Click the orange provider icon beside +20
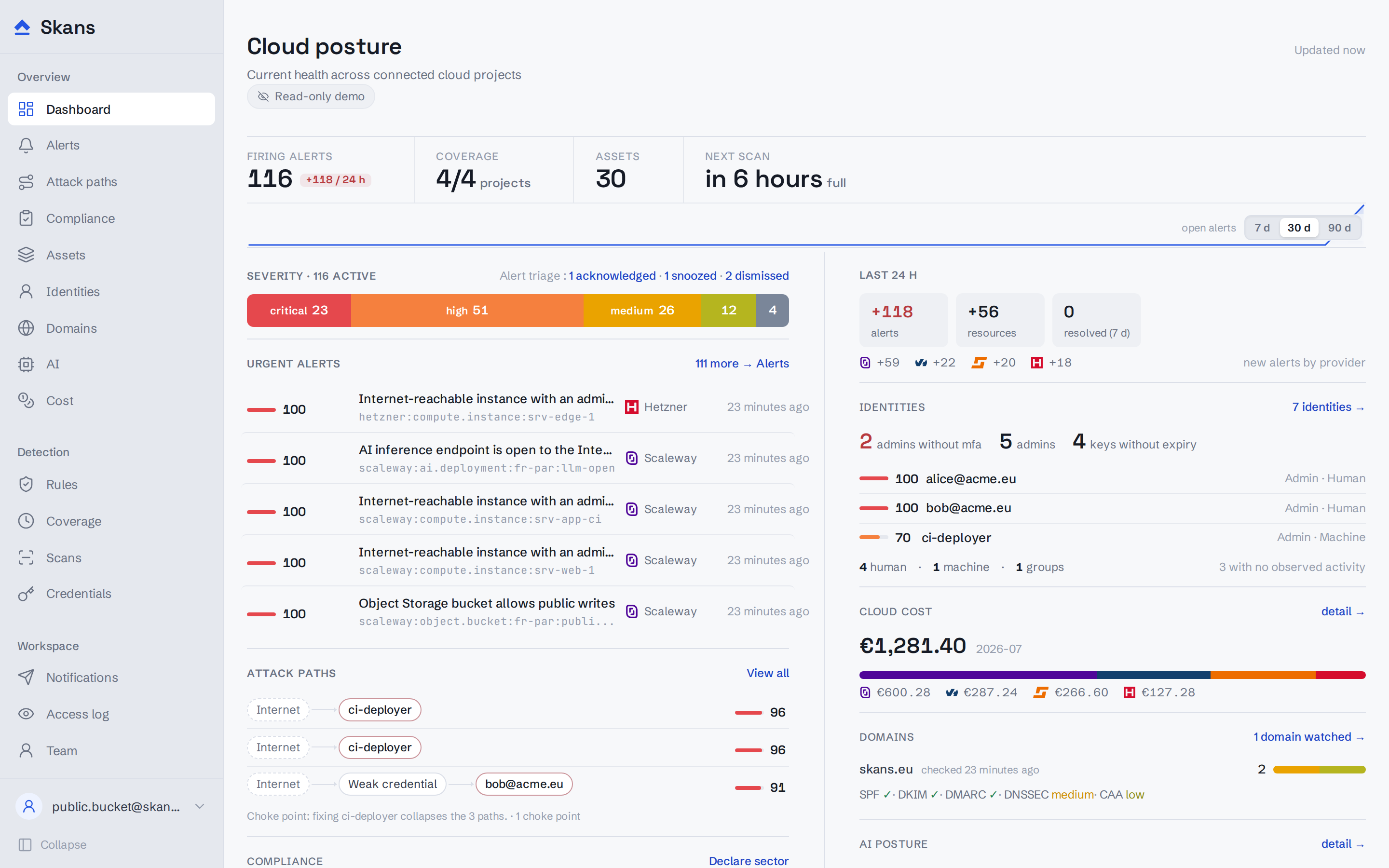Screen dimensions: 1389x868 tap(978, 363)
